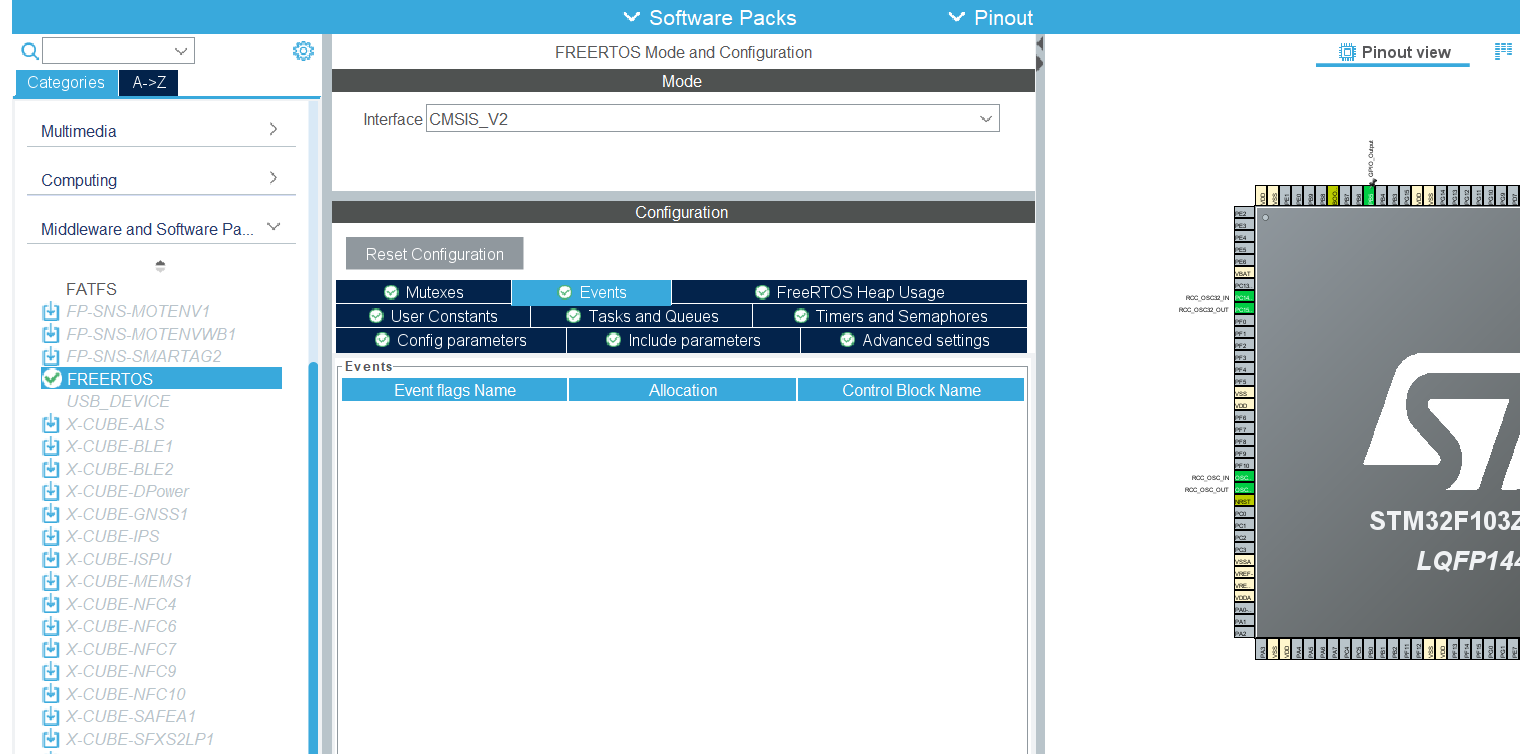
Task: Click the NRST pin on chip
Action: (x=1243, y=501)
